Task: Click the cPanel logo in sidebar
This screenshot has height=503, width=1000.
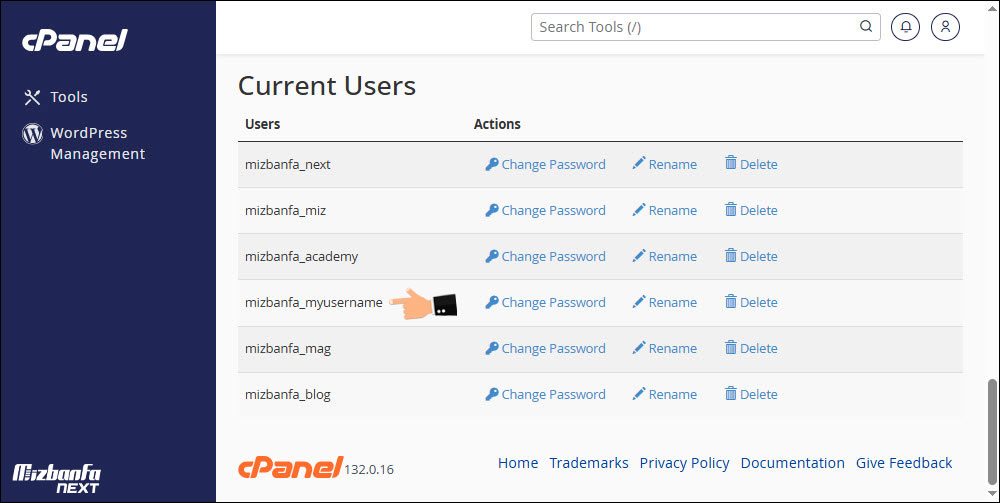Action: (x=75, y=40)
